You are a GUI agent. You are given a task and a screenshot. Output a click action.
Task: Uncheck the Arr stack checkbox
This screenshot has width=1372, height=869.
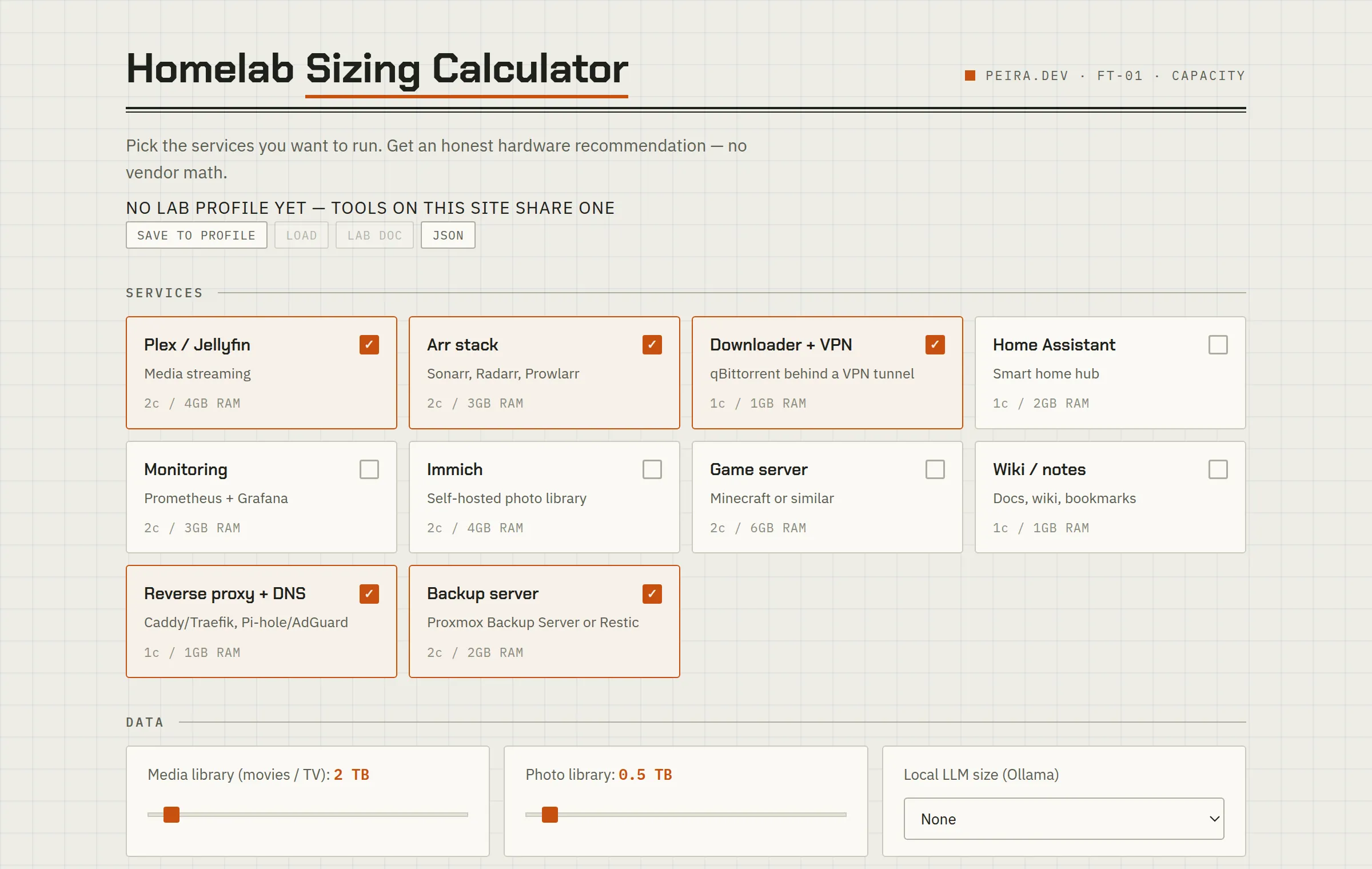[652, 345]
